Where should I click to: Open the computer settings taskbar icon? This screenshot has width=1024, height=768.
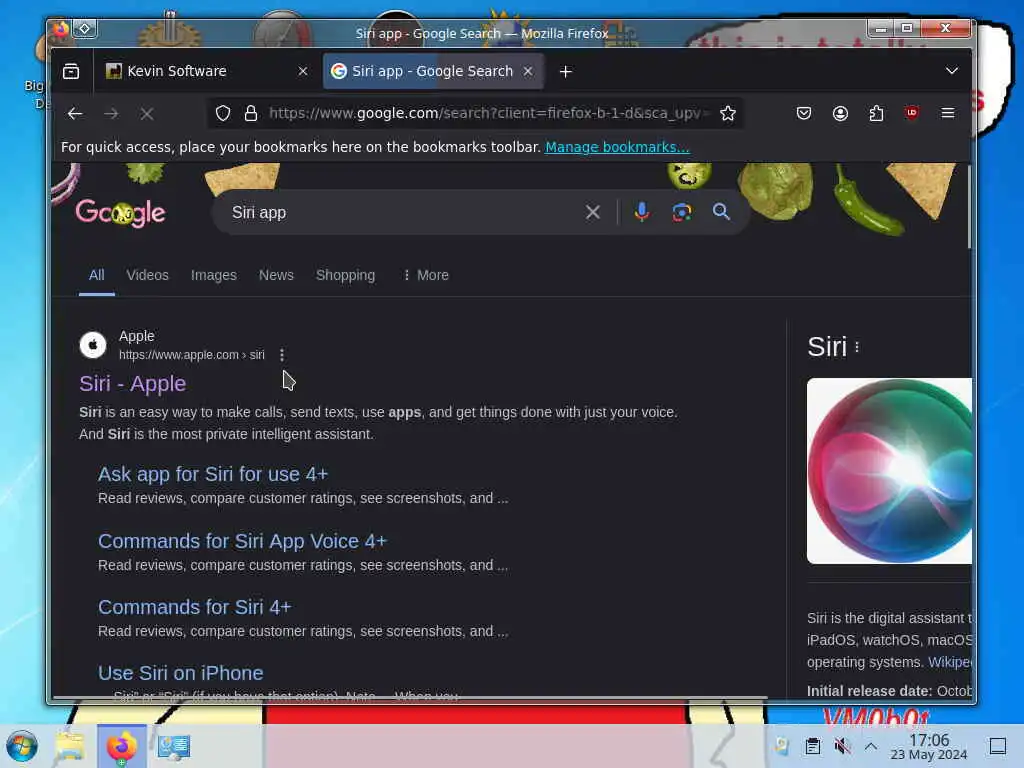click(x=174, y=747)
